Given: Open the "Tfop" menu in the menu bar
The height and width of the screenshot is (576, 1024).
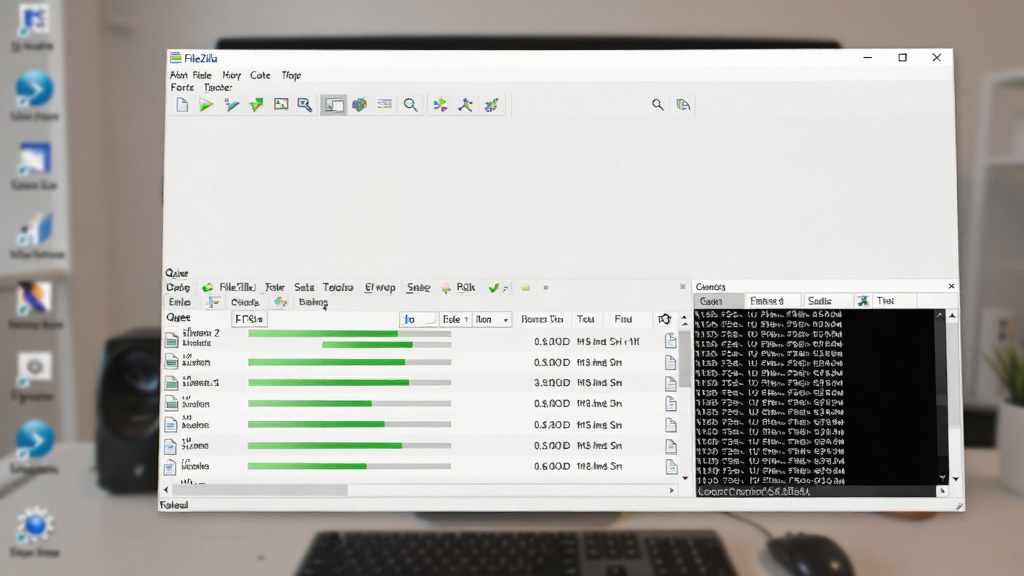Looking at the screenshot, I should [291, 75].
